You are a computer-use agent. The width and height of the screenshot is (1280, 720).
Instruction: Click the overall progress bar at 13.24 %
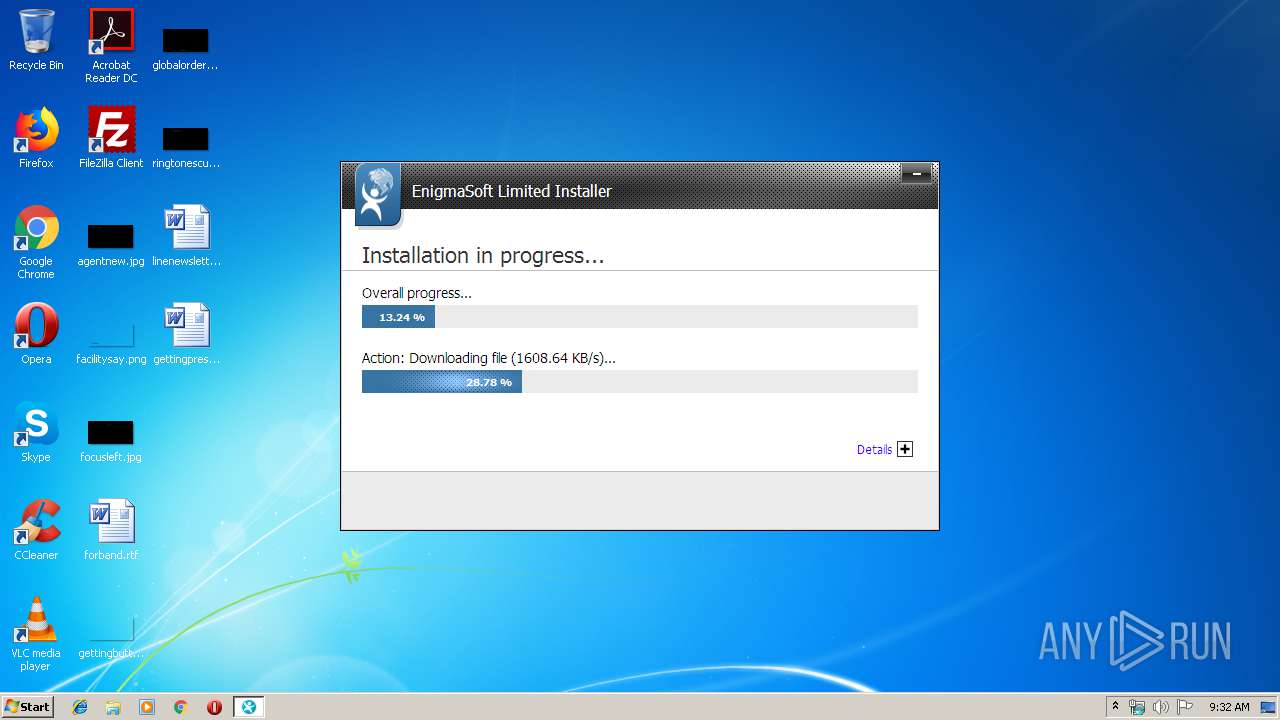pos(640,317)
